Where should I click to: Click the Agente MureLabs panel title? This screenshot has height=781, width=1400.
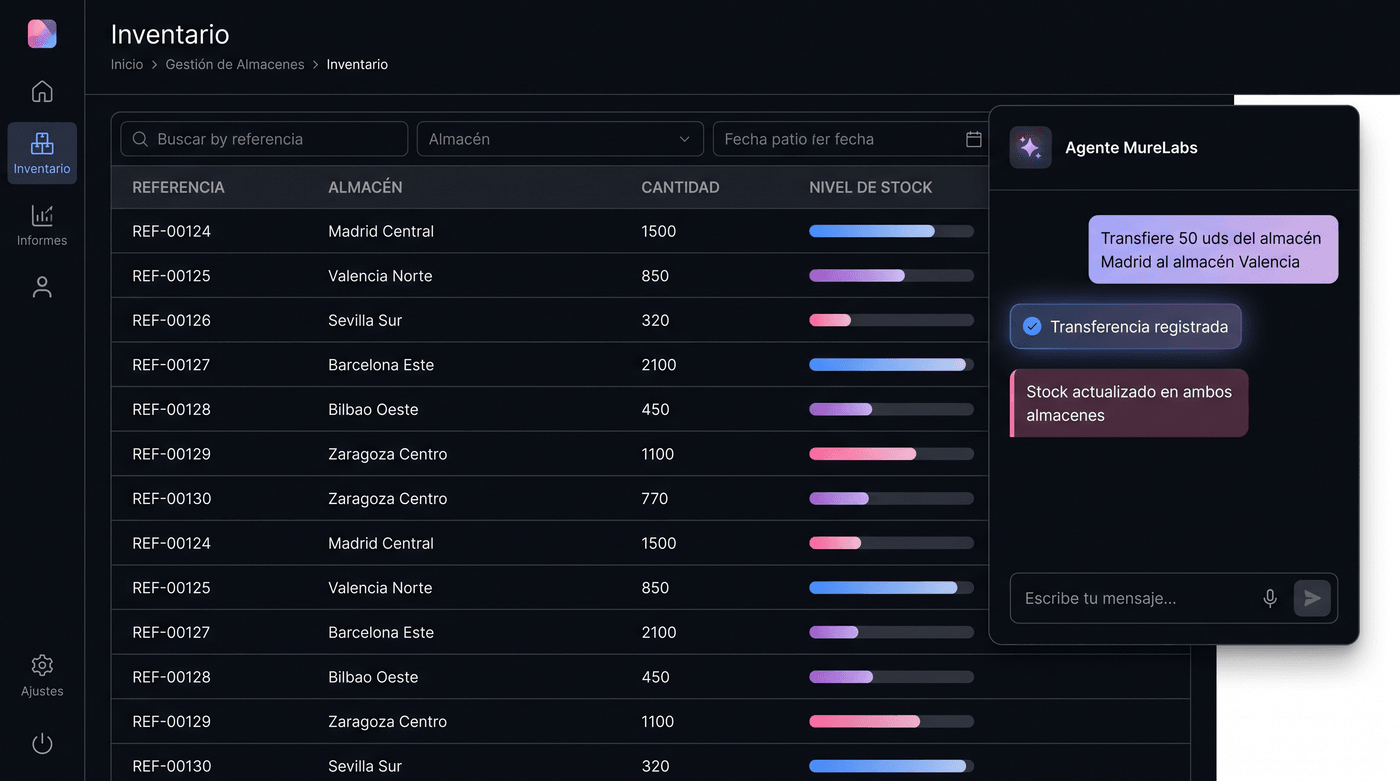(x=1131, y=148)
